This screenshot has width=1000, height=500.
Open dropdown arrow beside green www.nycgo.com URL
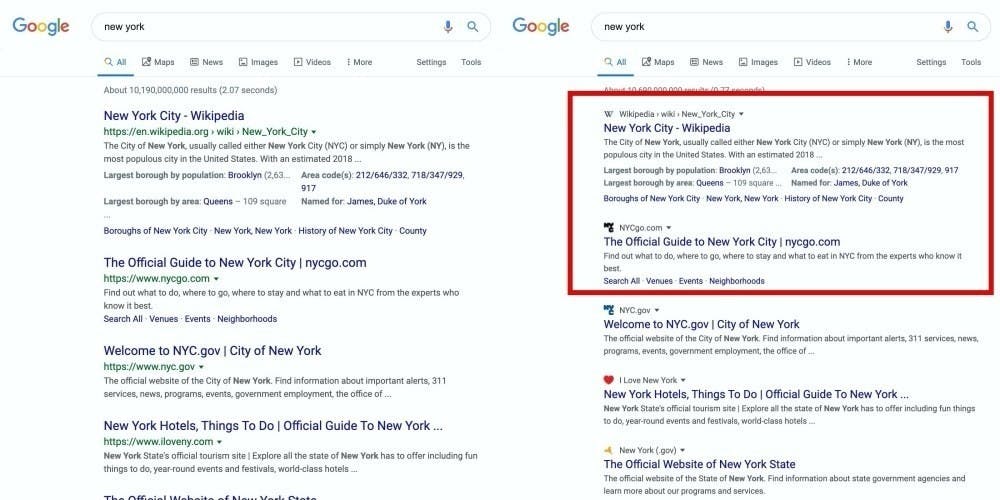pyautogui.click(x=216, y=279)
